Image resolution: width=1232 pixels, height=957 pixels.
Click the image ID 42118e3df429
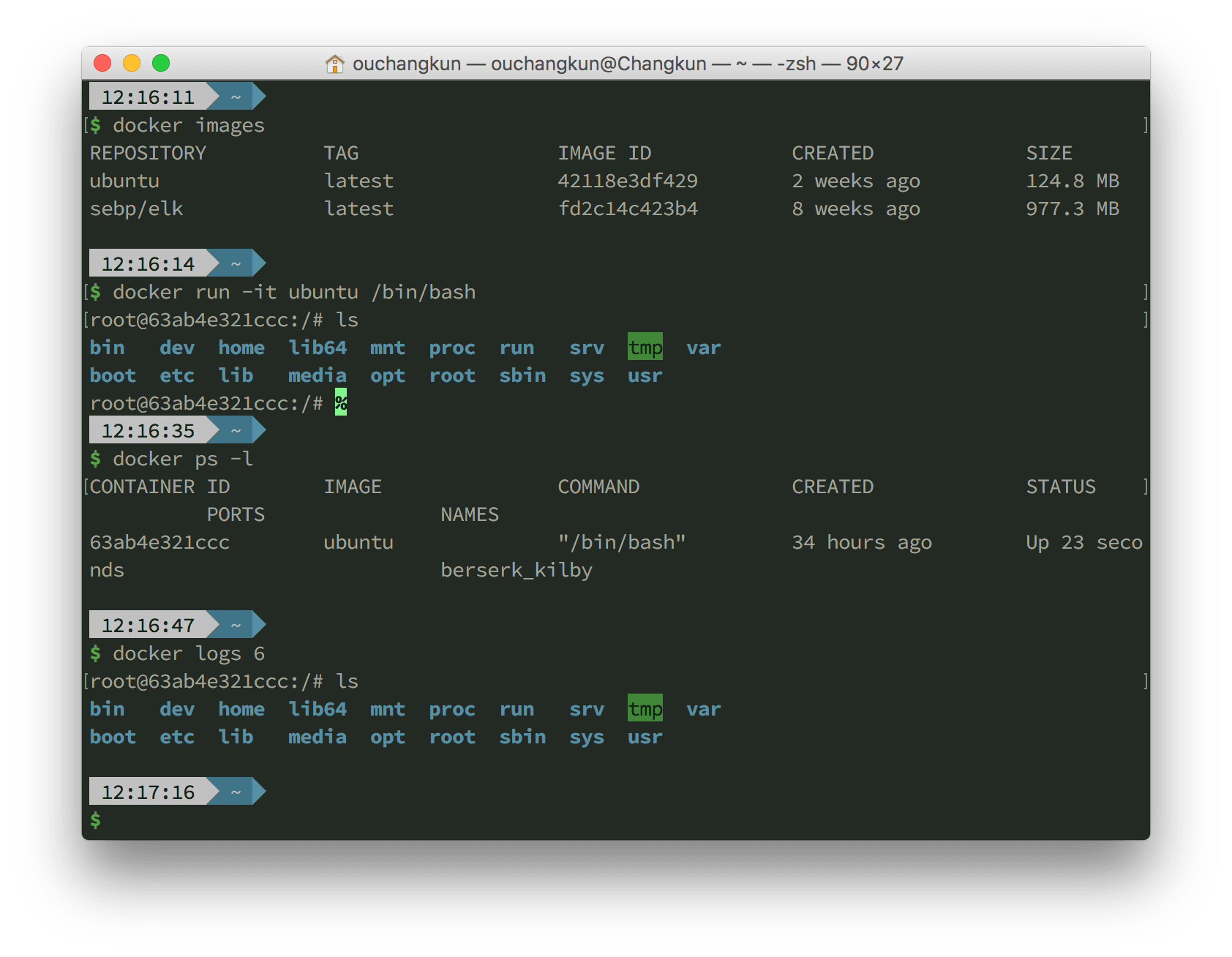(x=627, y=181)
